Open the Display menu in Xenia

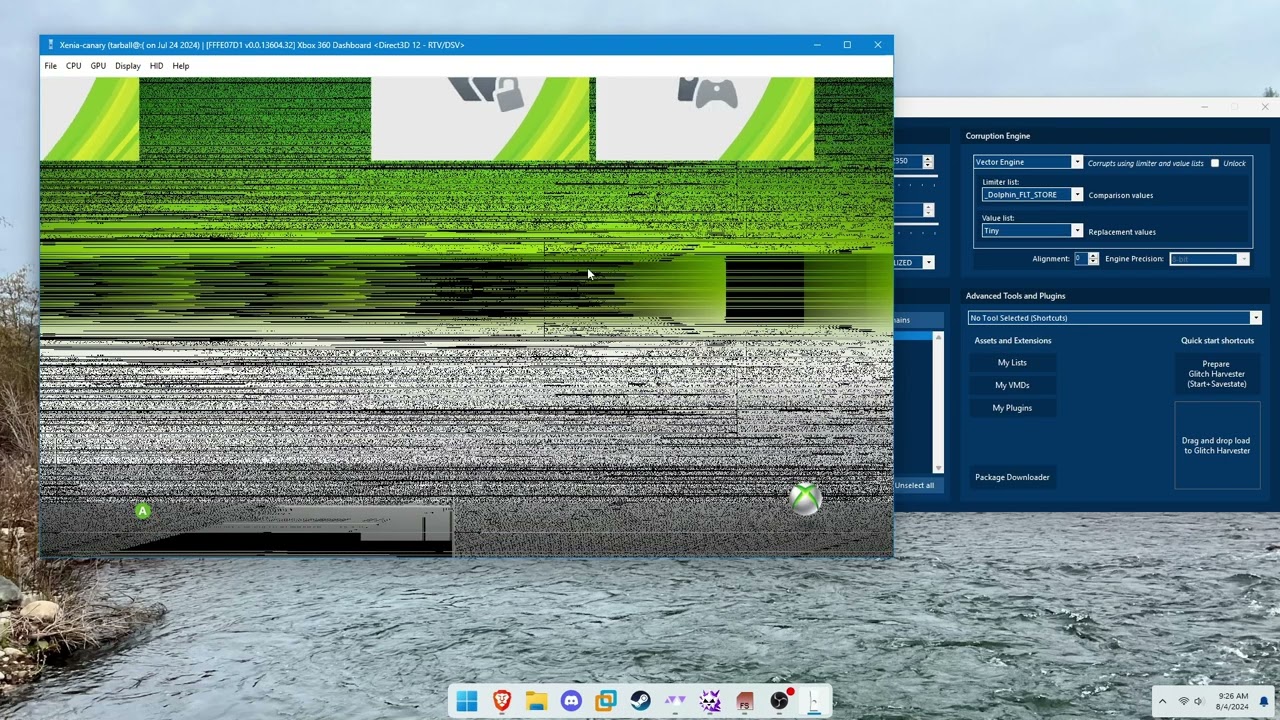click(x=127, y=66)
